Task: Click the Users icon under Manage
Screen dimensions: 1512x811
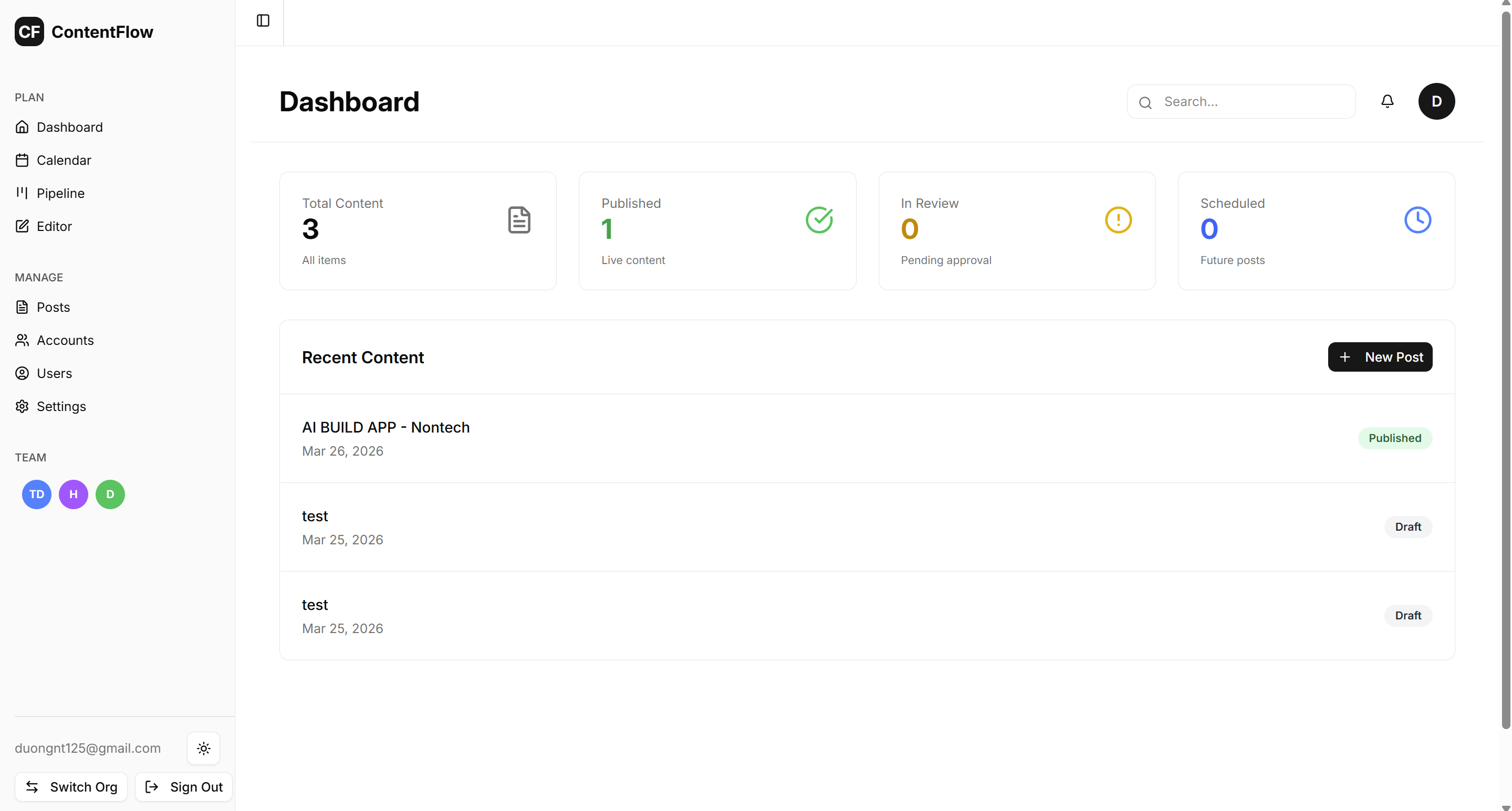Action: (22, 373)
